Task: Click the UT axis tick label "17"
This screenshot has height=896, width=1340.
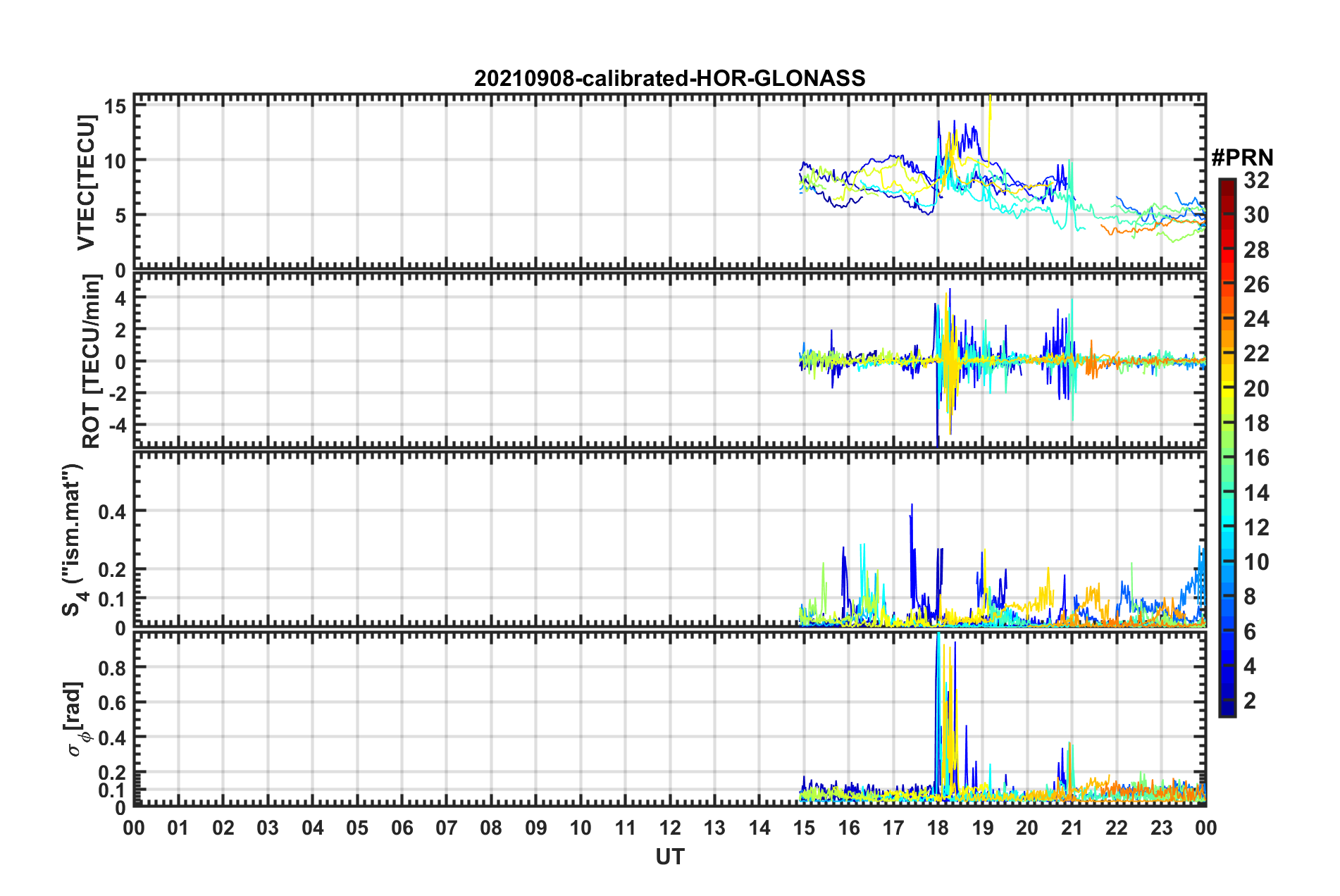Action: (x=893, y=828)
